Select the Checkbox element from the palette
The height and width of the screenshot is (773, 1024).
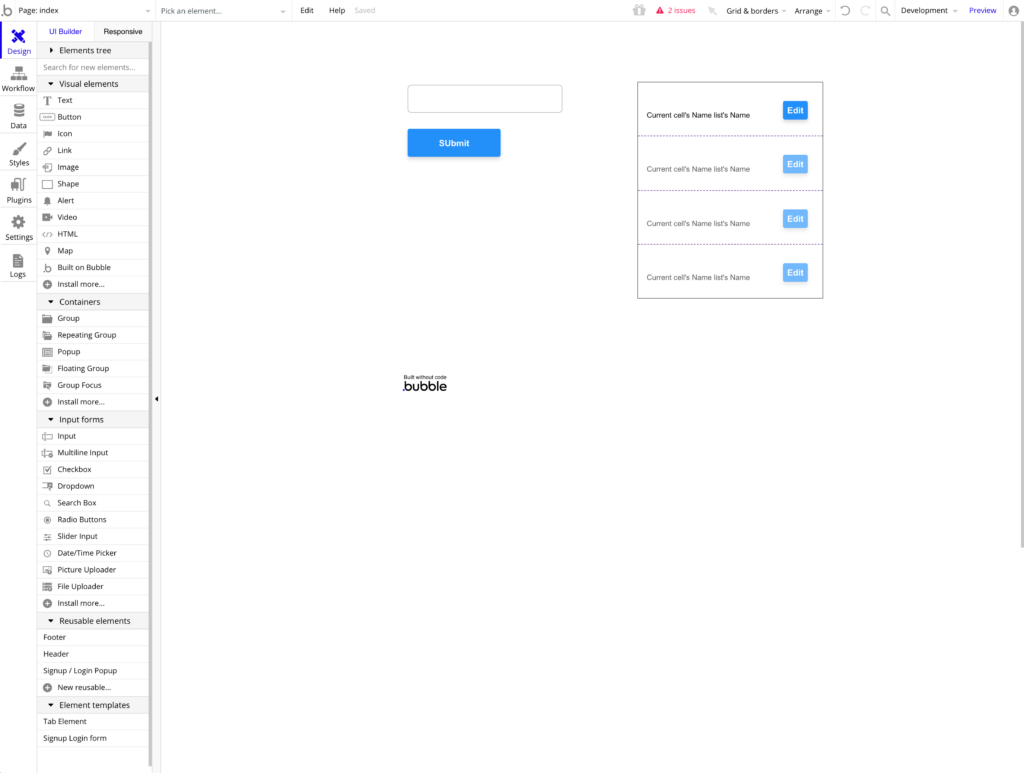point(74,469)
